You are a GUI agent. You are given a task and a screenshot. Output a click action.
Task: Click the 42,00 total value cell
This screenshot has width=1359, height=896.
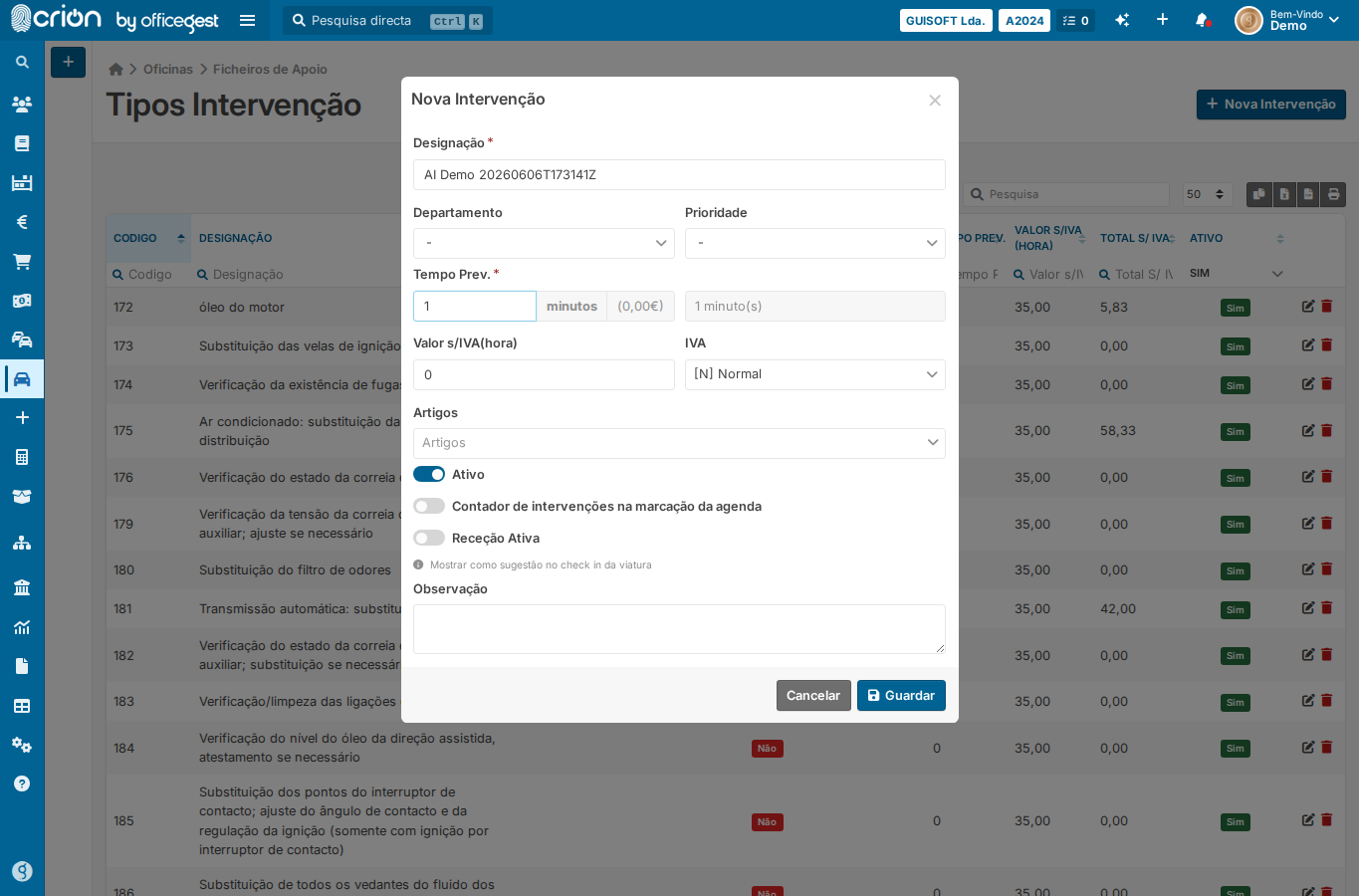click(x=1118, y=609)
